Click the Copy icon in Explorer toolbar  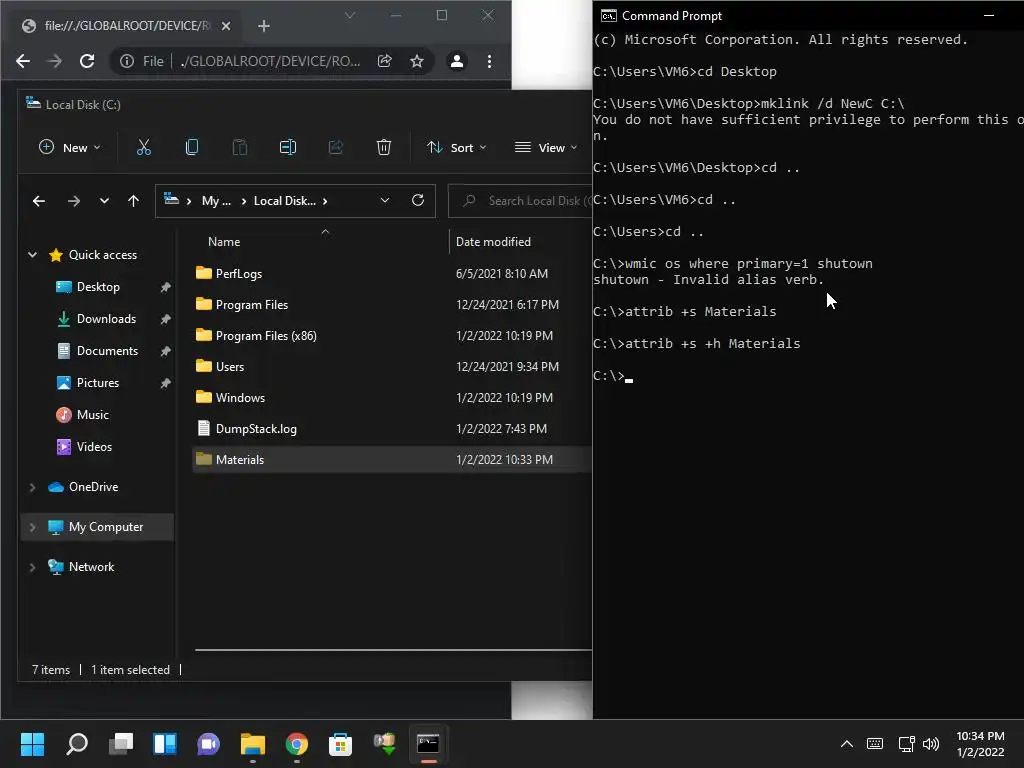click(x=192, y=148)
